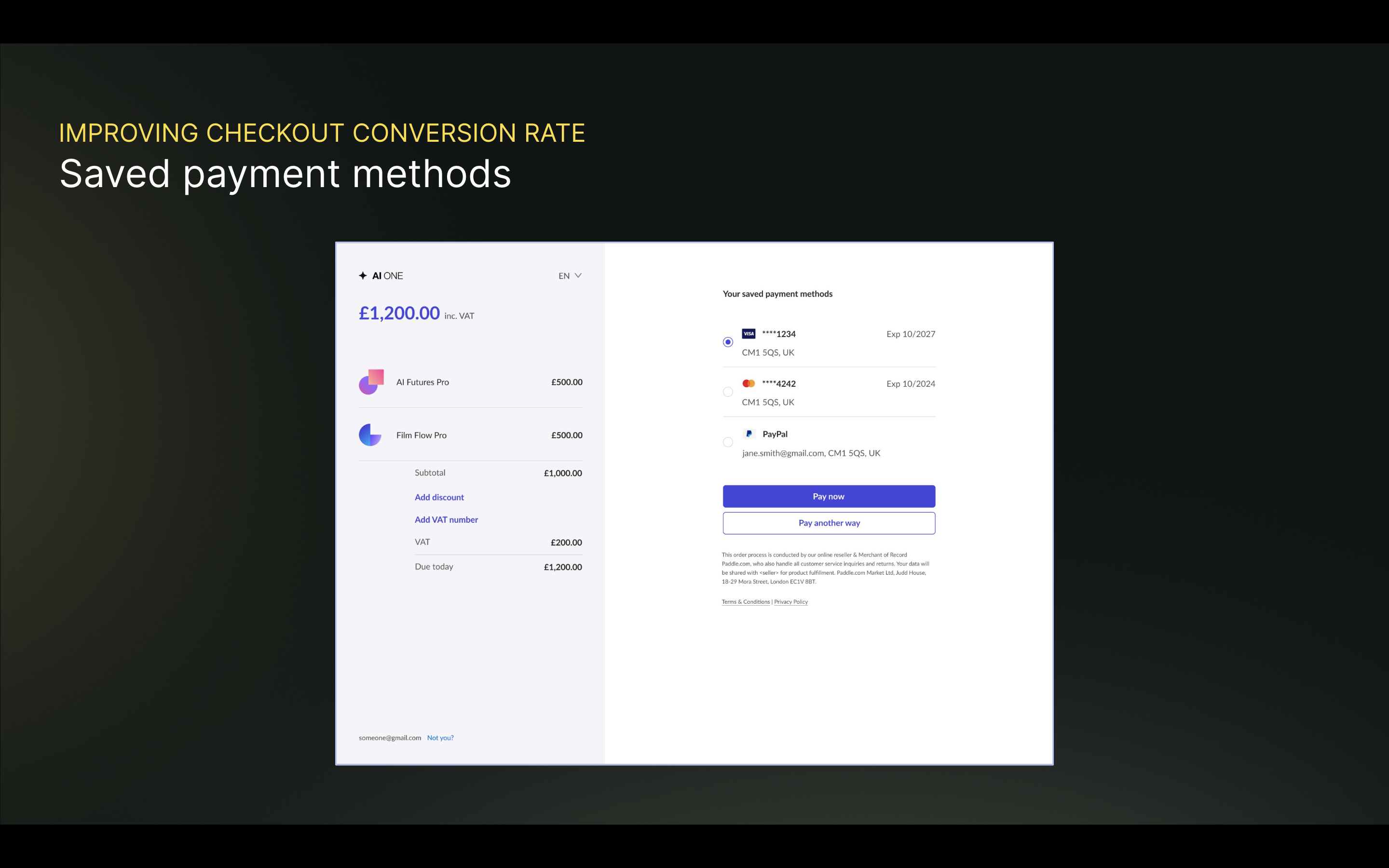Click the Add VAT number link
The width and height of the screenshot is (1389, 868).
pos(446,519)
